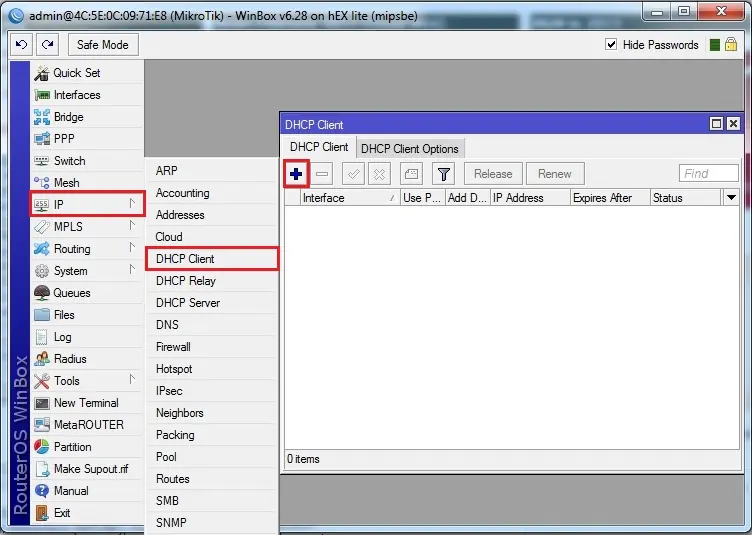752x535 pixels.
Task: Click the minus Remove button
Action: tap(322, 174)
